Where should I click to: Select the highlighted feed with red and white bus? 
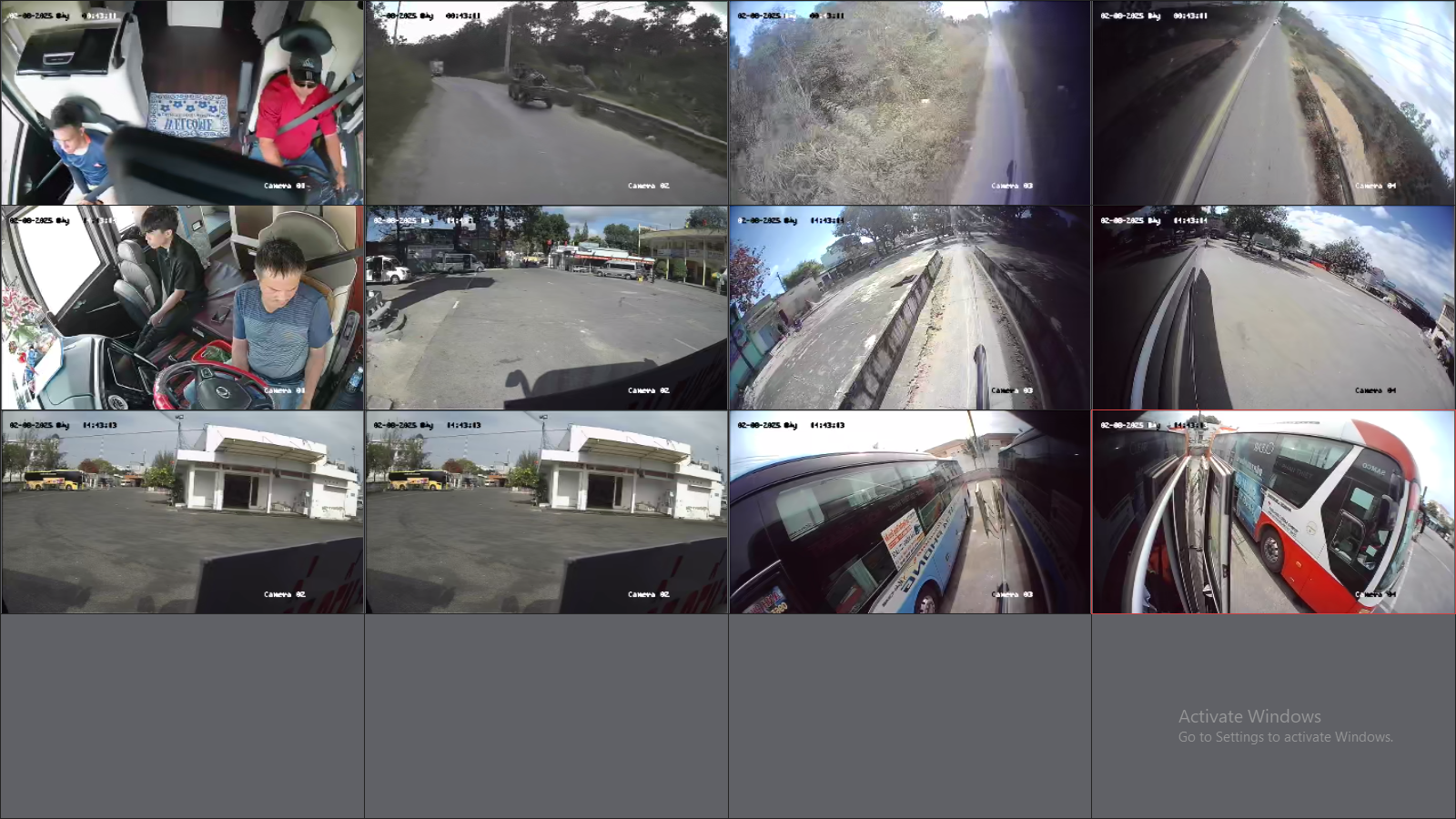[x=1273, y=512]
